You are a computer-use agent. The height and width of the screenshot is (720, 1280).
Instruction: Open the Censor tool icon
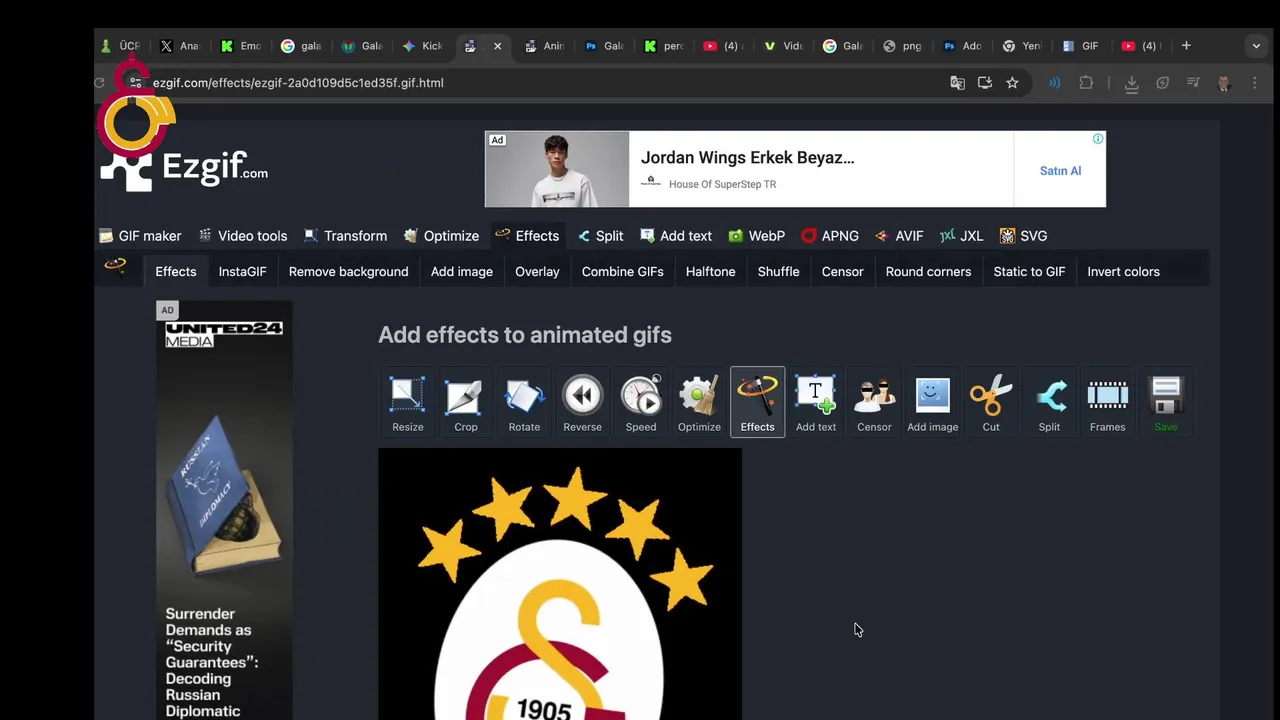pos(874,402)
